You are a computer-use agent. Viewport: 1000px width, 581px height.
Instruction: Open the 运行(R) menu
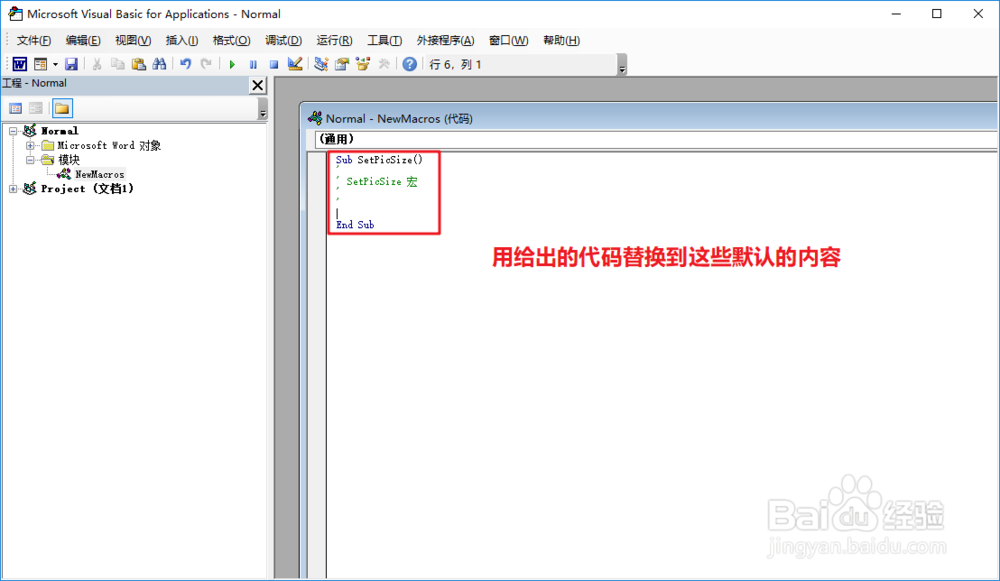pyautogui.click(x=334, y=40)
